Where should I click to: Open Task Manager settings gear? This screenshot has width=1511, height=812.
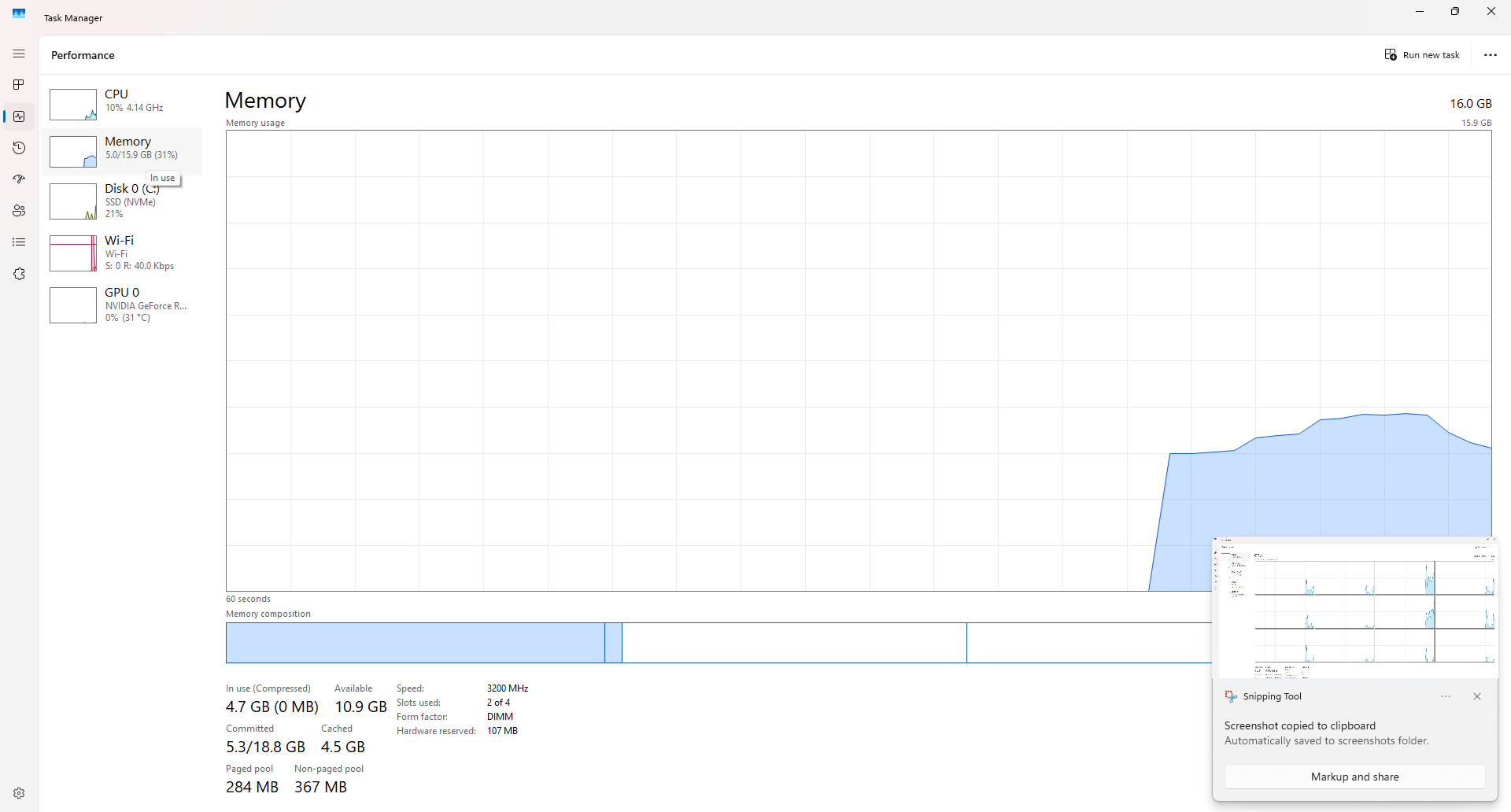[19, 793]
